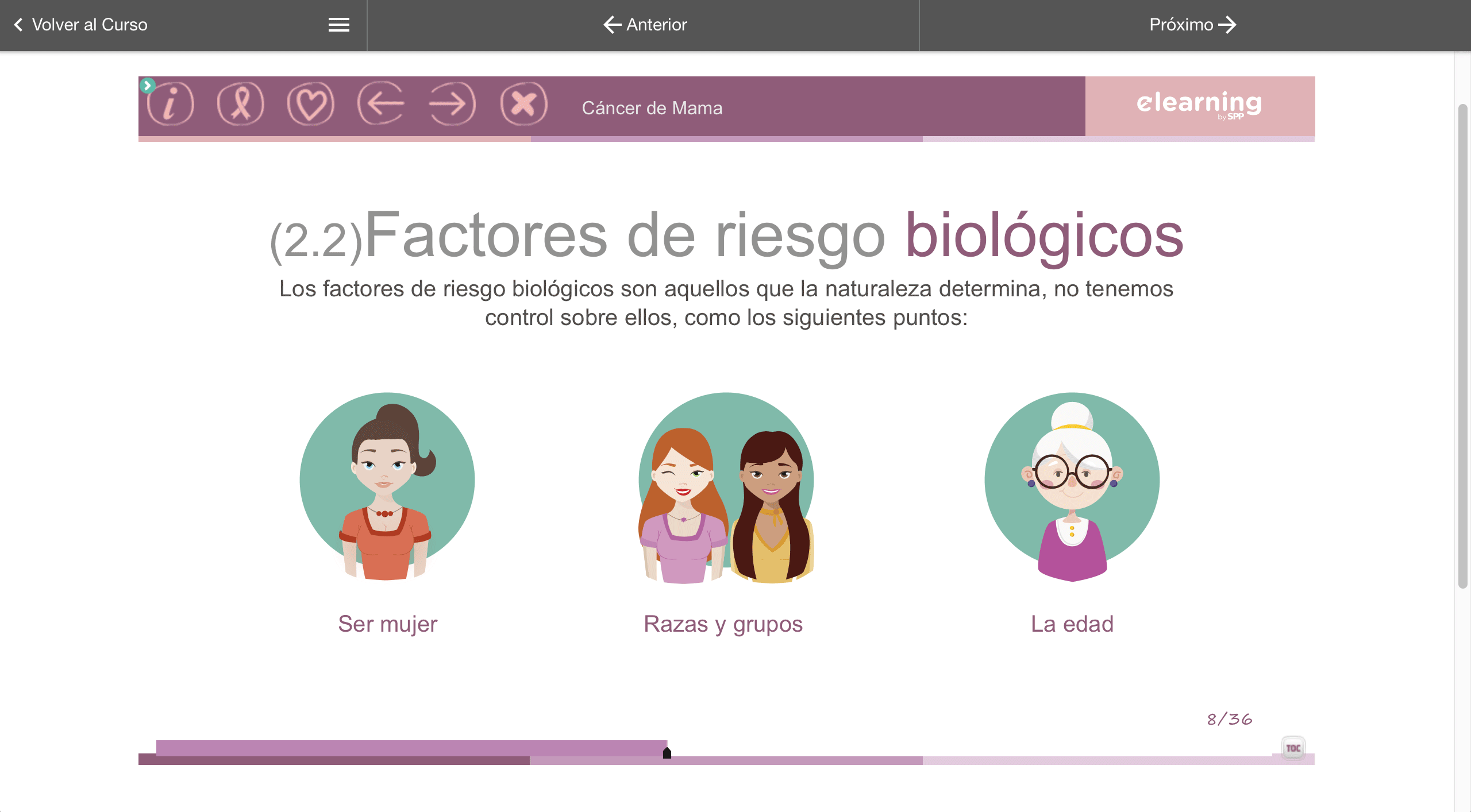
Task: Click the info icon in course toolbar
Action: [x=171, y=104]
